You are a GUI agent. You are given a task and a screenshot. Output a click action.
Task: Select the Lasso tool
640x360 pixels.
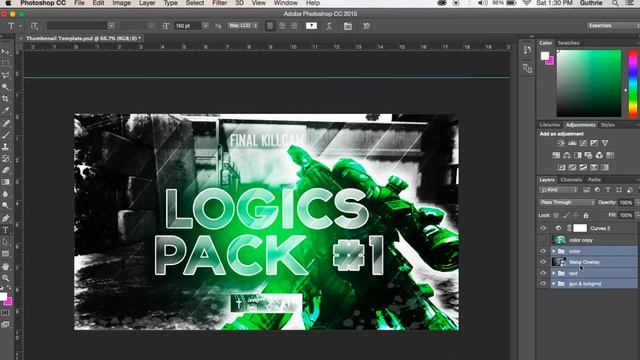point(5,76)
